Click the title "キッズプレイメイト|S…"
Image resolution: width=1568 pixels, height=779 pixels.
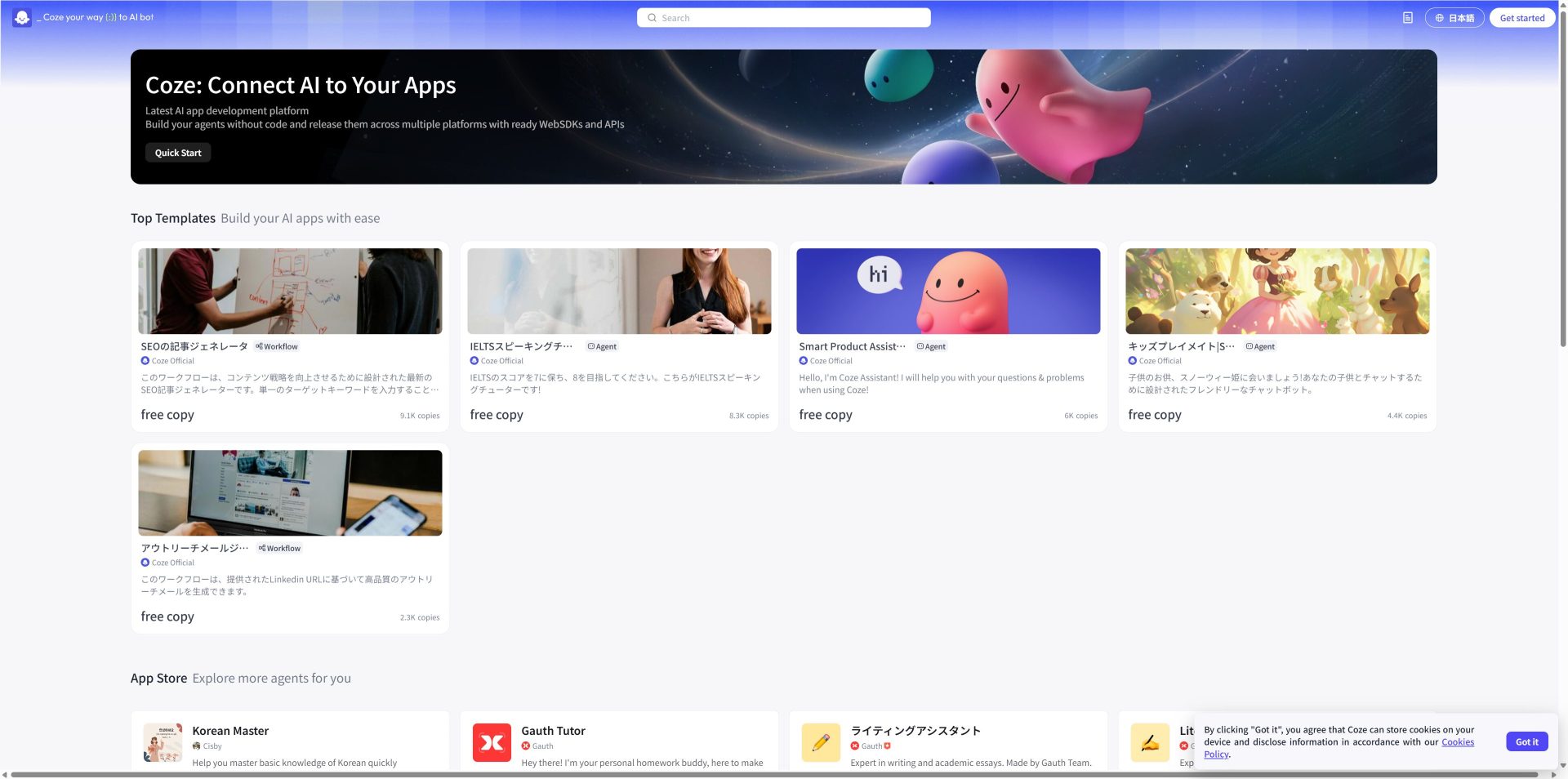(x=1181, y=347)
